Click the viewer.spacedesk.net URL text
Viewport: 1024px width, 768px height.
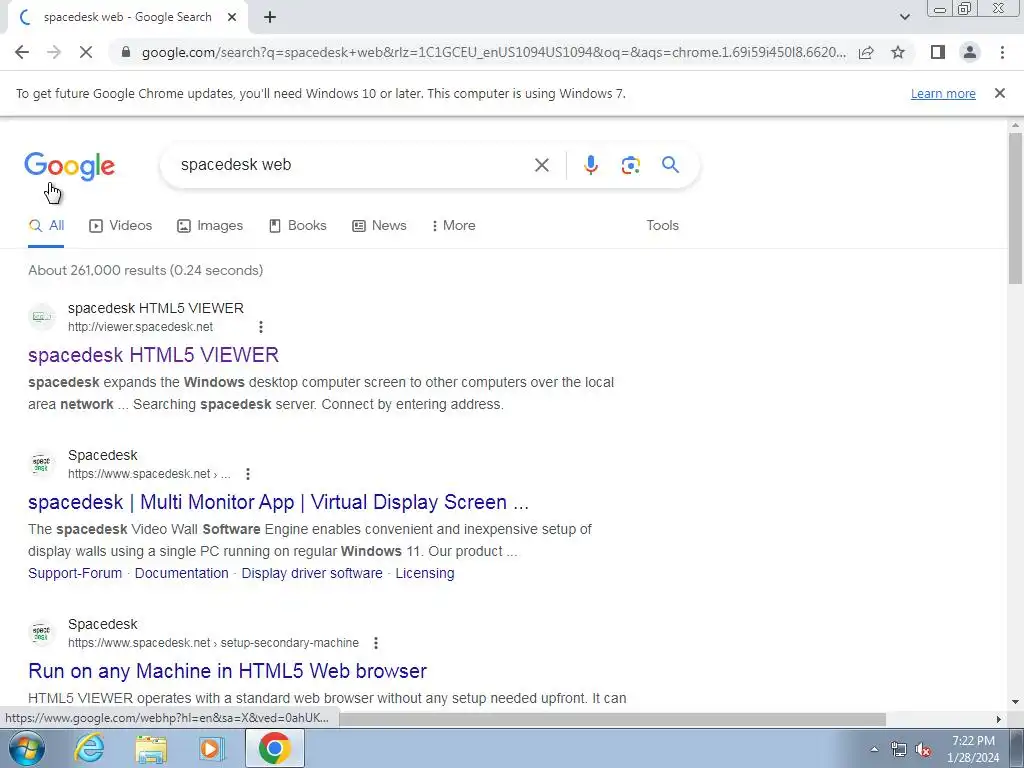point(140,327)
